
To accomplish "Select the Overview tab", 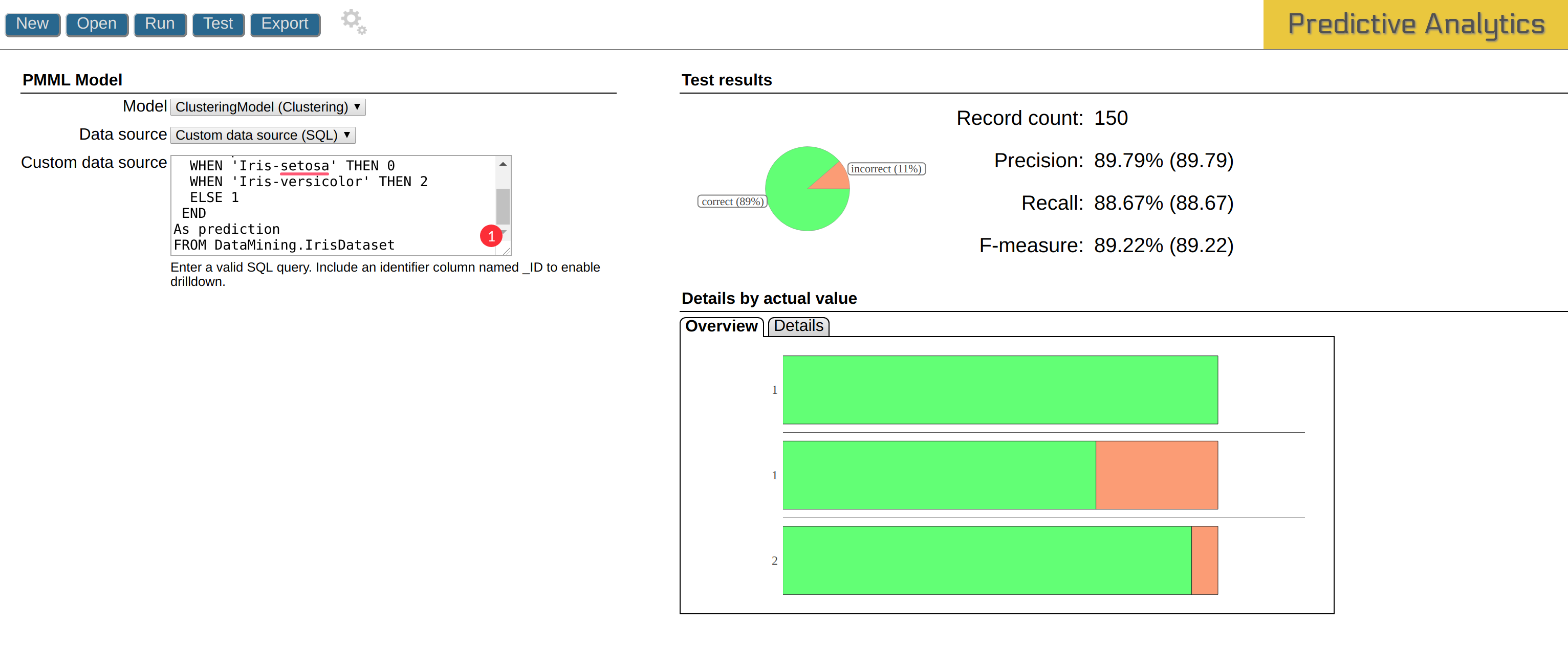I will click(721, 326).
